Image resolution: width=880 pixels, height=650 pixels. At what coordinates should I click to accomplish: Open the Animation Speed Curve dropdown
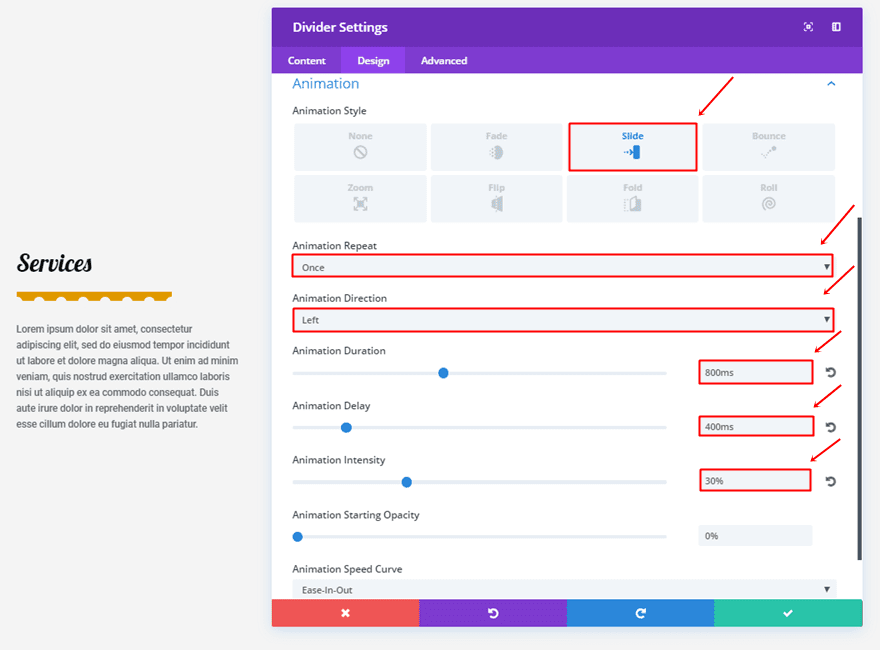coord(564,589)
